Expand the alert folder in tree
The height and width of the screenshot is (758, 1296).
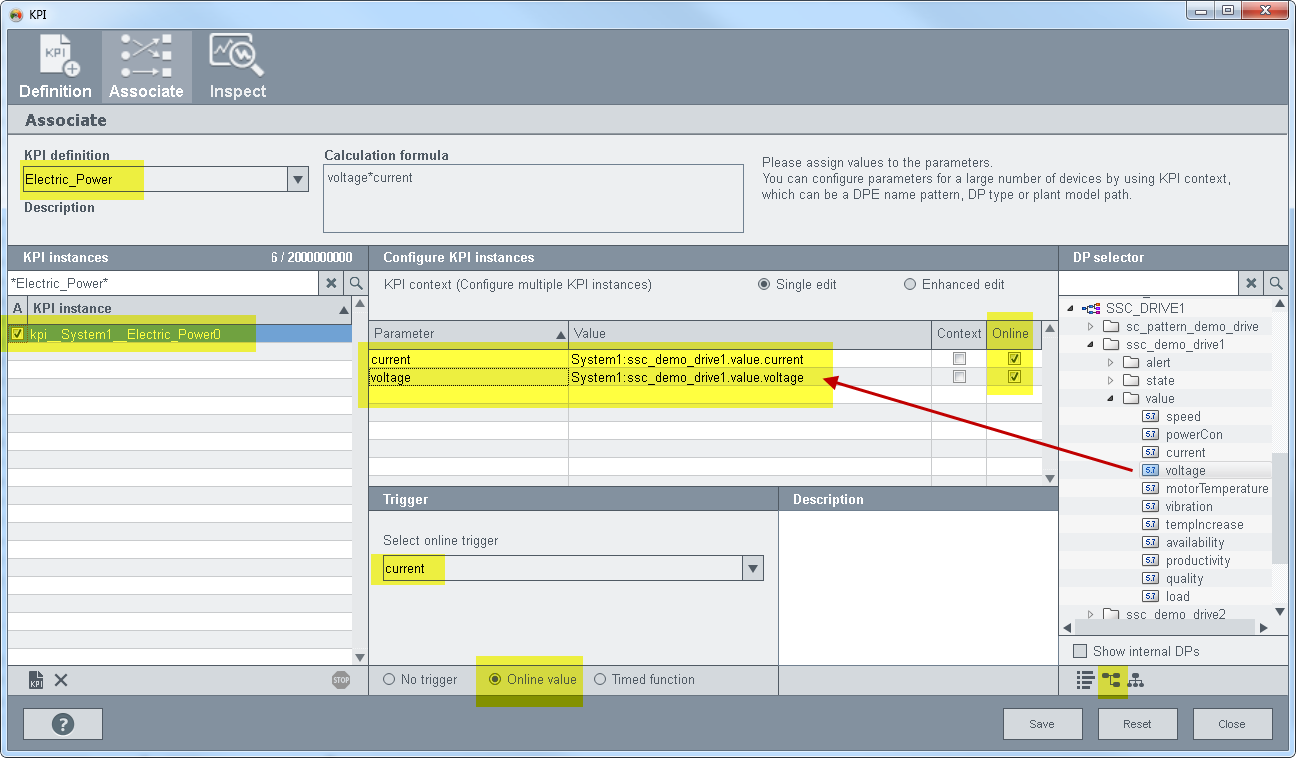(1111, 363)
